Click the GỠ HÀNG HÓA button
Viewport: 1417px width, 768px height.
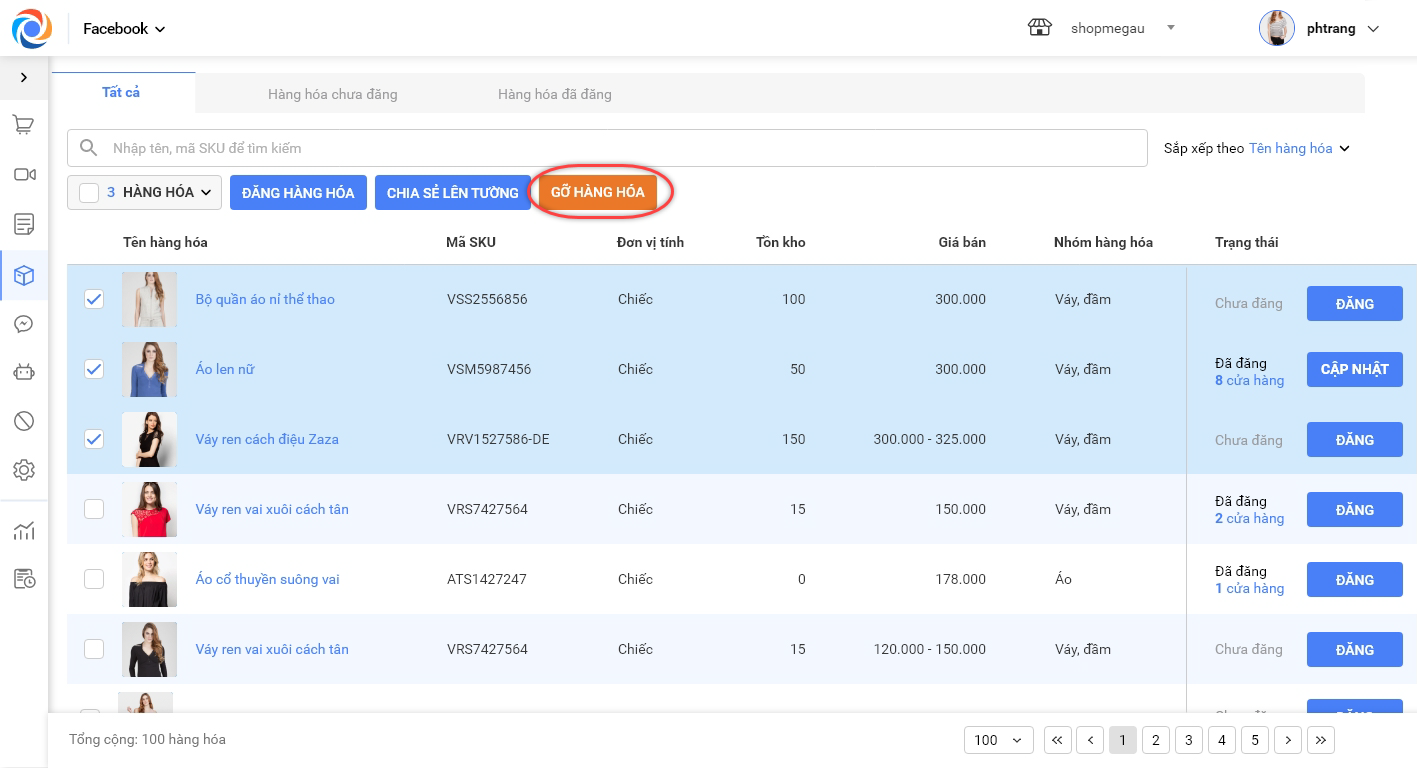(597, 192)
